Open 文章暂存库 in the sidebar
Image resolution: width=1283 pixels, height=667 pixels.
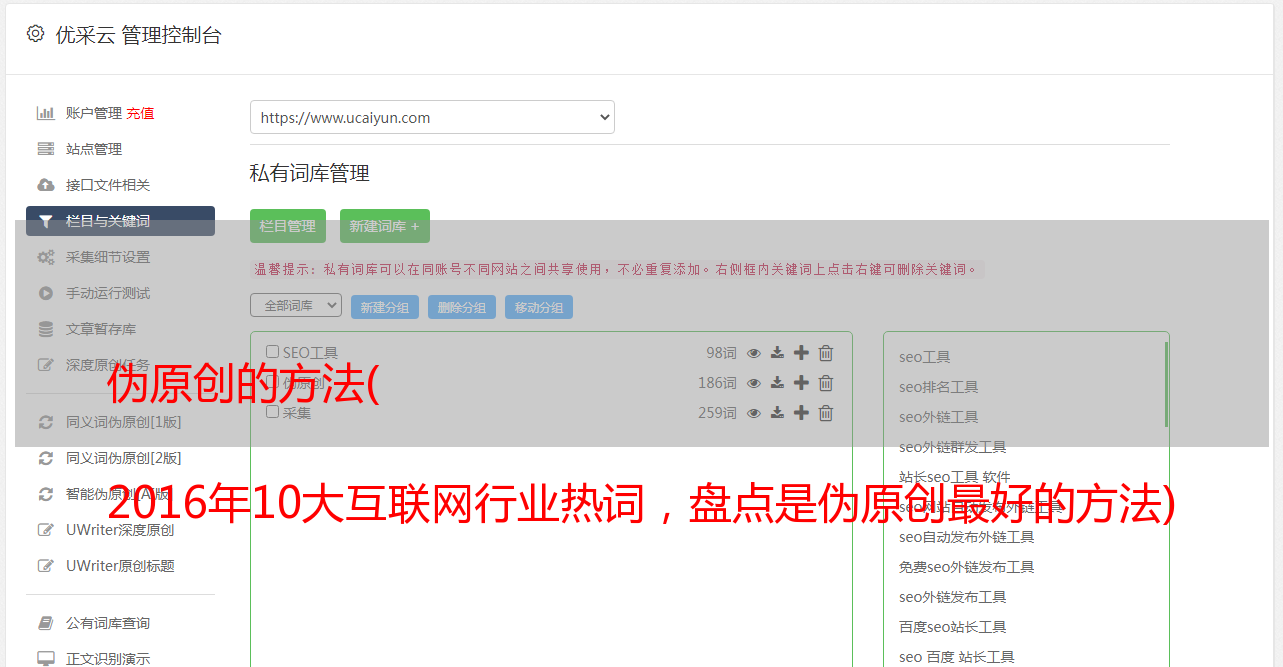coord(101,329)
